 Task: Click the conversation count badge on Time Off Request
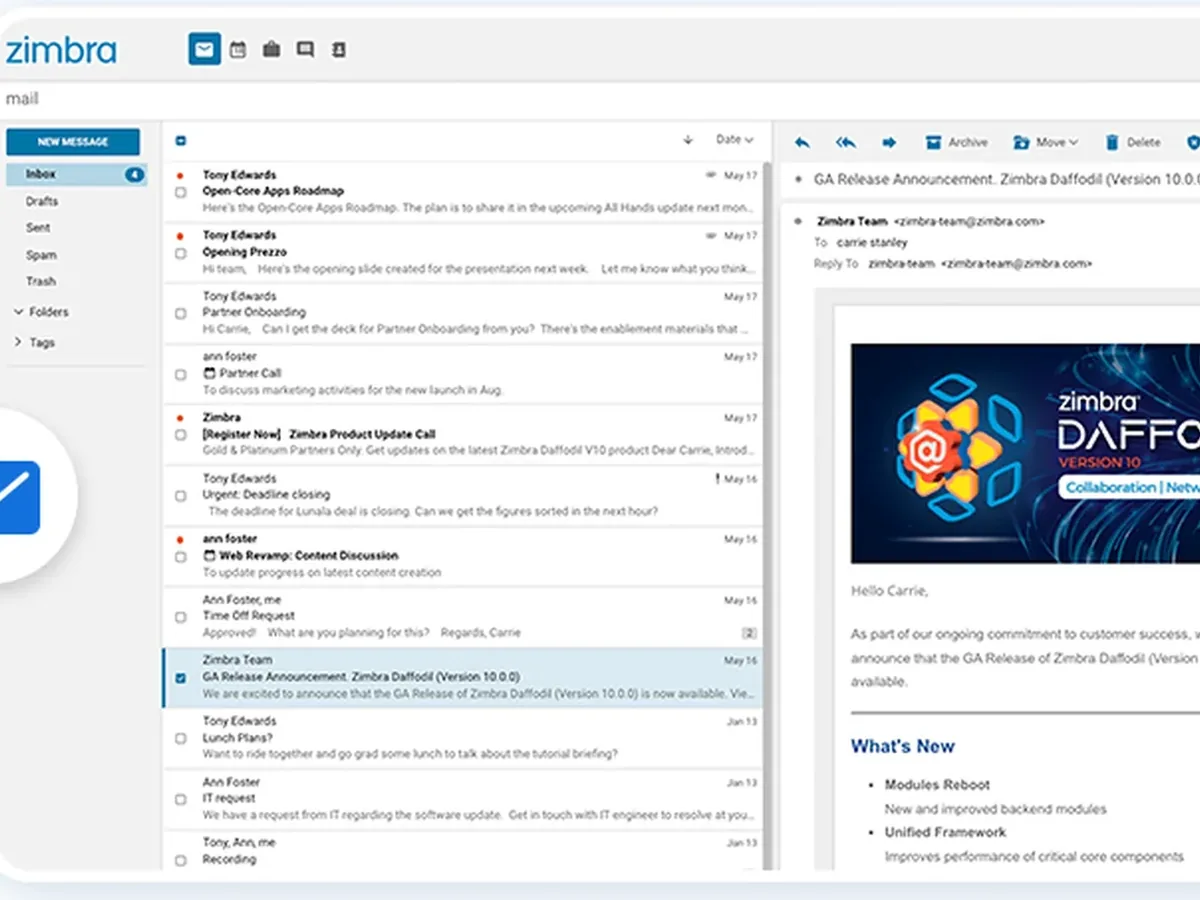pyautogui.click(x=749, y=633)
